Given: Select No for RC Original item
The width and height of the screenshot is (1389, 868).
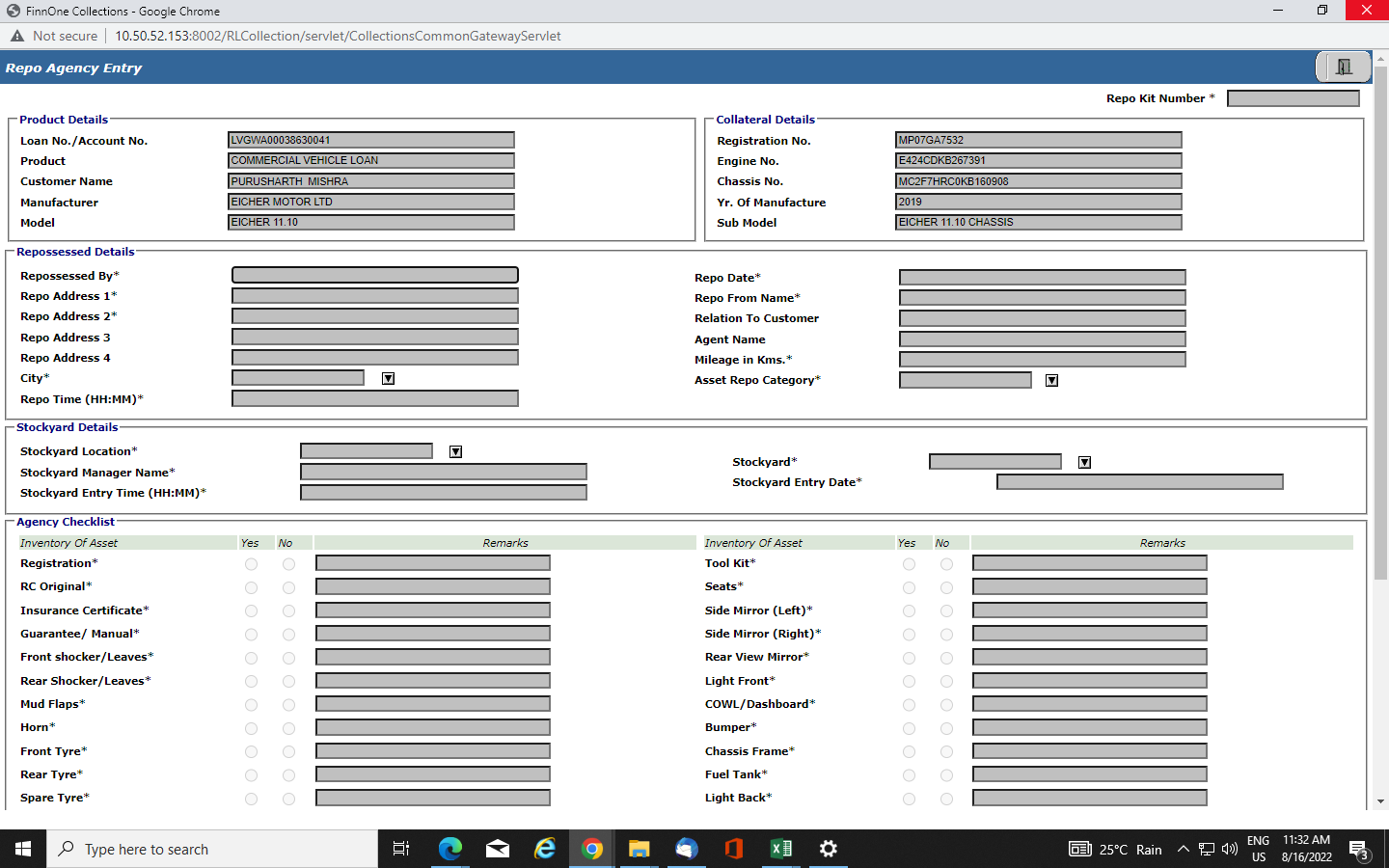Looking at the screenshot, I should coord(288,587).
